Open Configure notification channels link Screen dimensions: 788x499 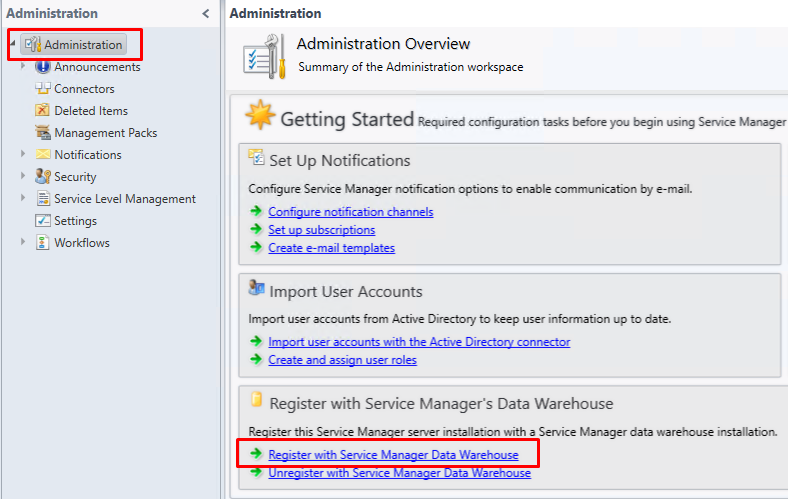coord(351,212)
